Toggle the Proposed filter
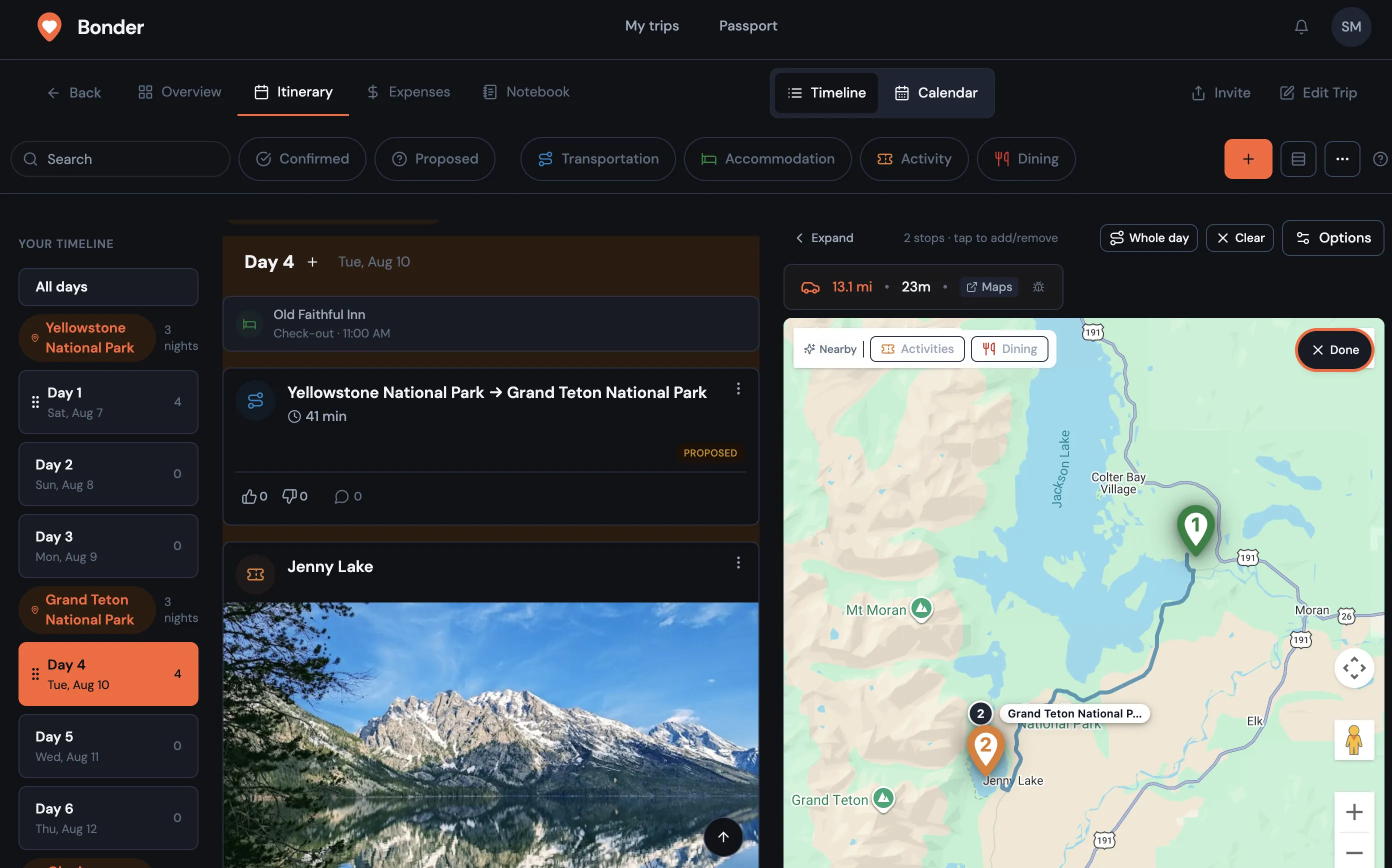The width and height of the screenshot is (1392, 868). (x=435, y=159)
